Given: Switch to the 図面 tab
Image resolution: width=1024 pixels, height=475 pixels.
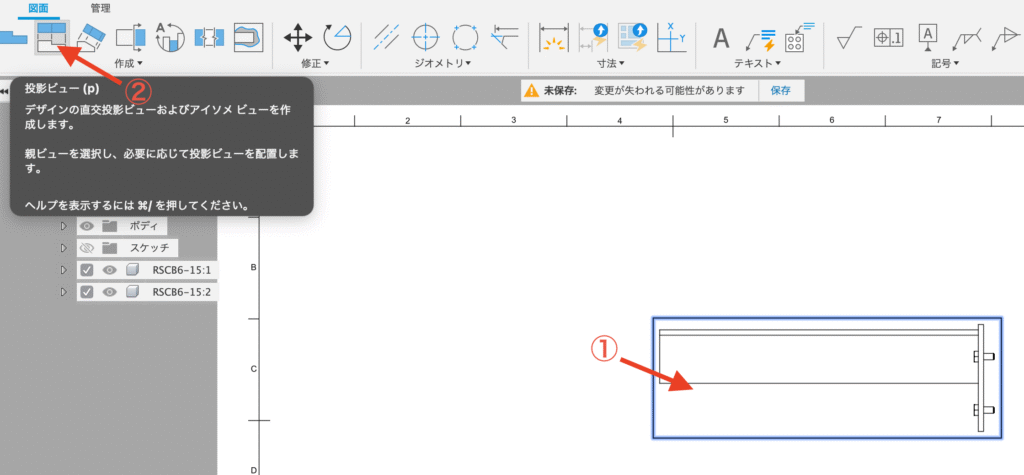Looking at the screenshot, I should coord(38,8).
